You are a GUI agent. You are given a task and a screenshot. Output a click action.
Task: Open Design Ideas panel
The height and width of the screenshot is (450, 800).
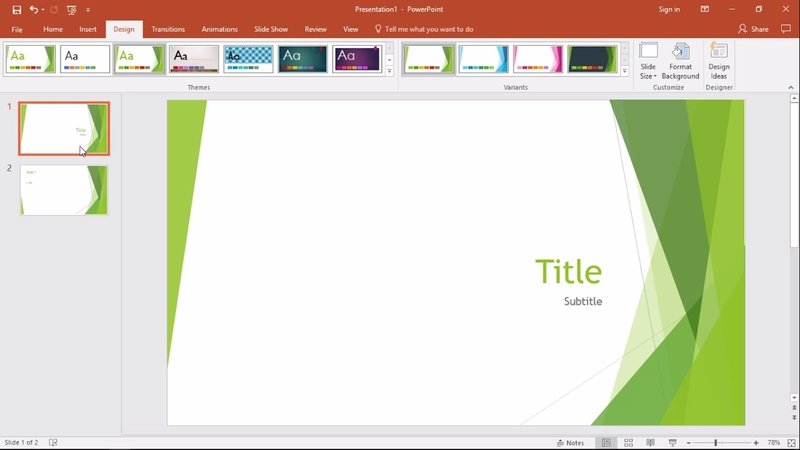(x=718, y=61)
